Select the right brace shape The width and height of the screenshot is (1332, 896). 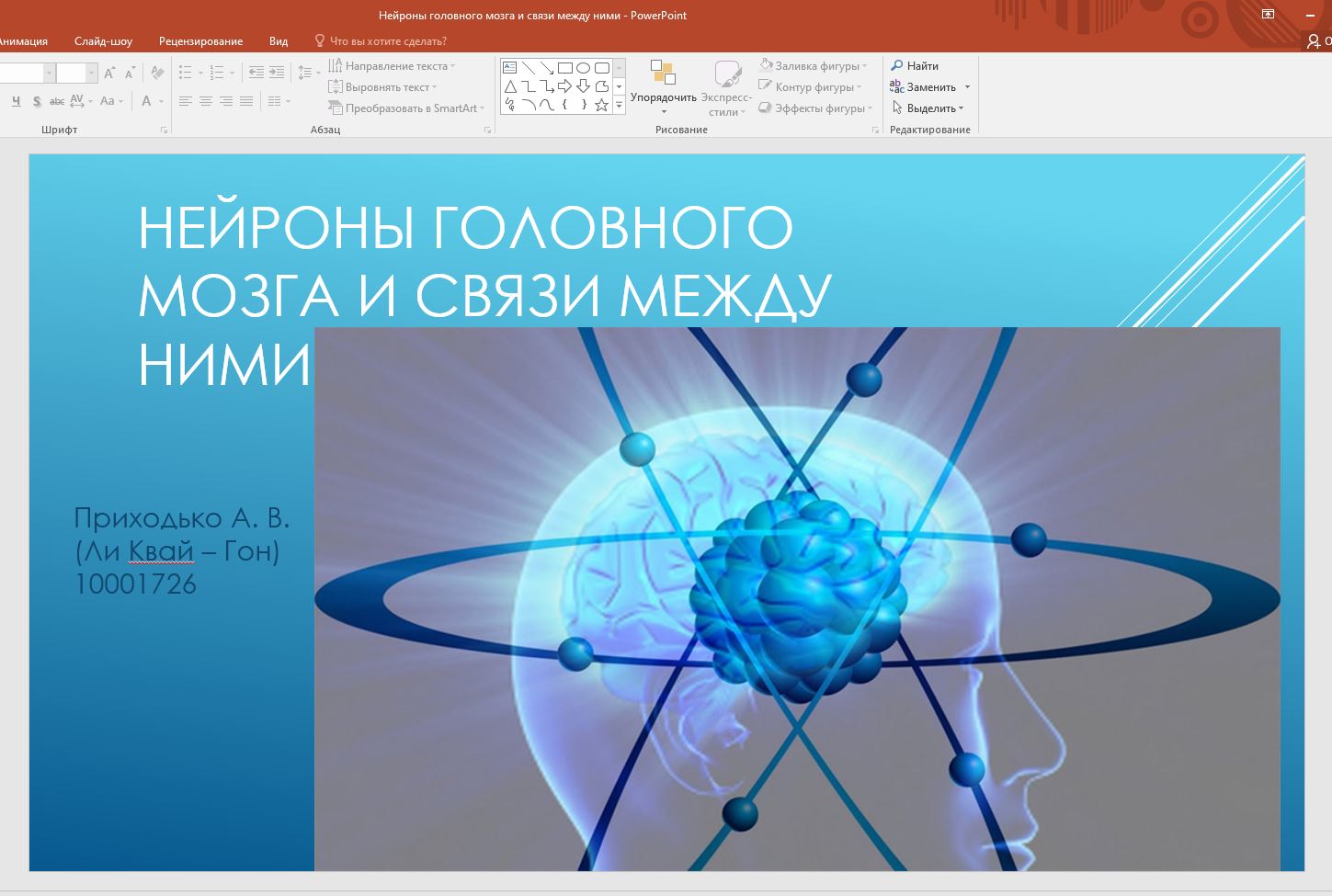tap(584, 105)
